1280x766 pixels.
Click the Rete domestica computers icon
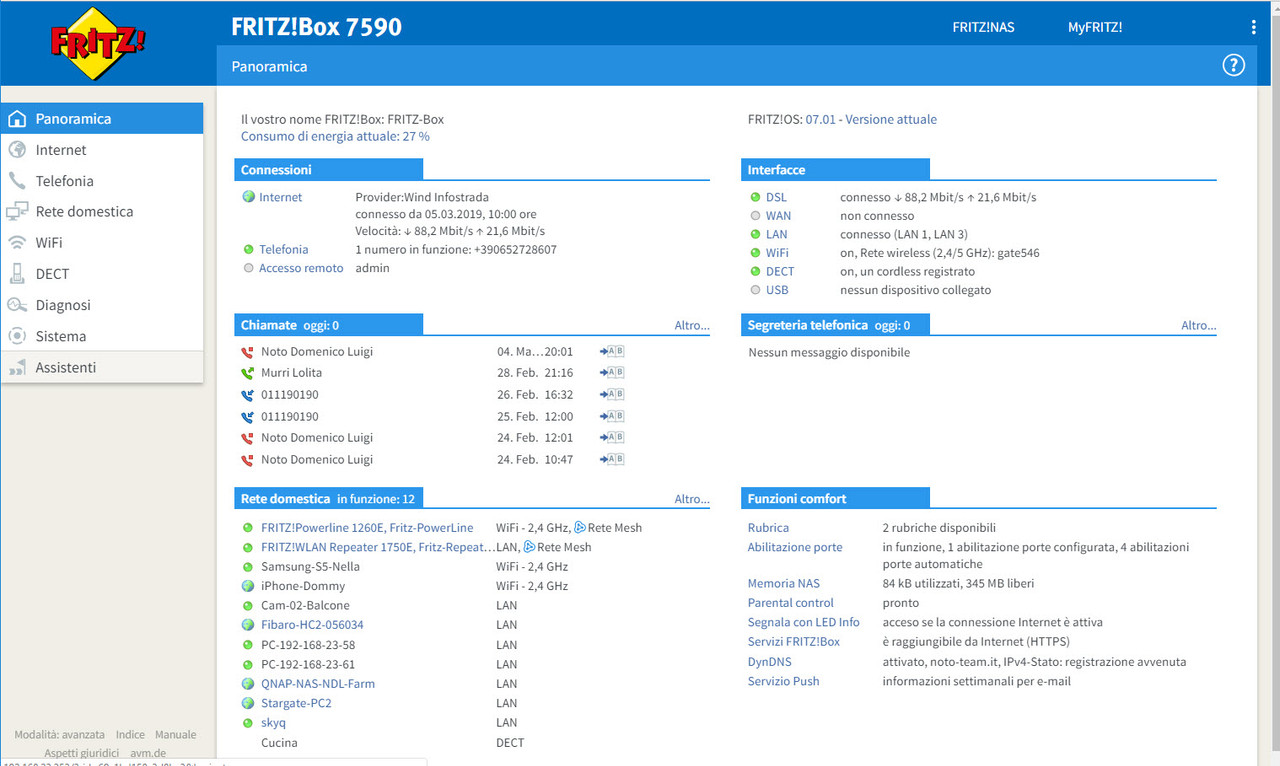pyautogui.click(x=17, y=211)
